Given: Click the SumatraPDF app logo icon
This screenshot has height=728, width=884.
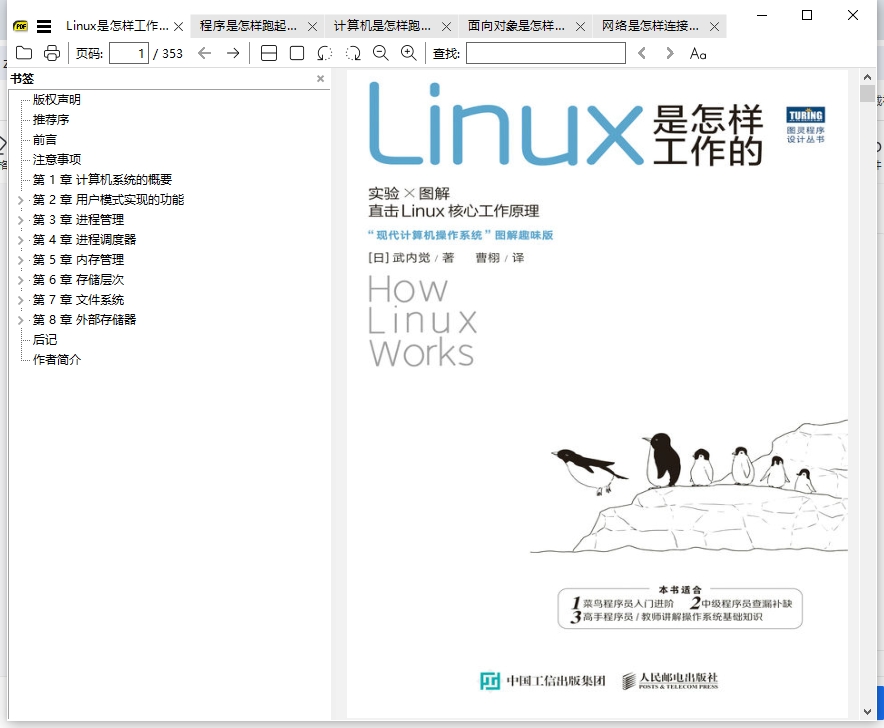Looking at the screenshot, I should click(x=21, y=26).
